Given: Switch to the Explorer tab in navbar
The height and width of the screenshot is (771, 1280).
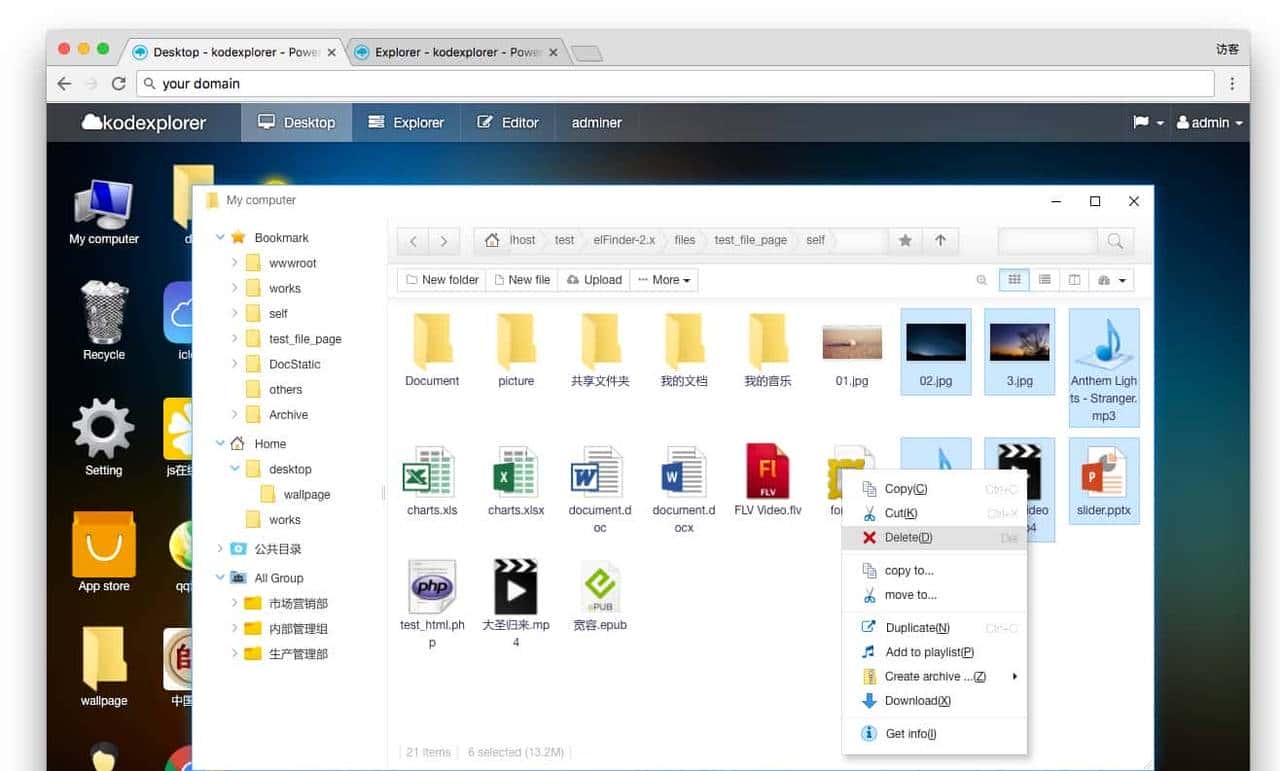Looking at the screenshot, I should [x=406, y=123].
